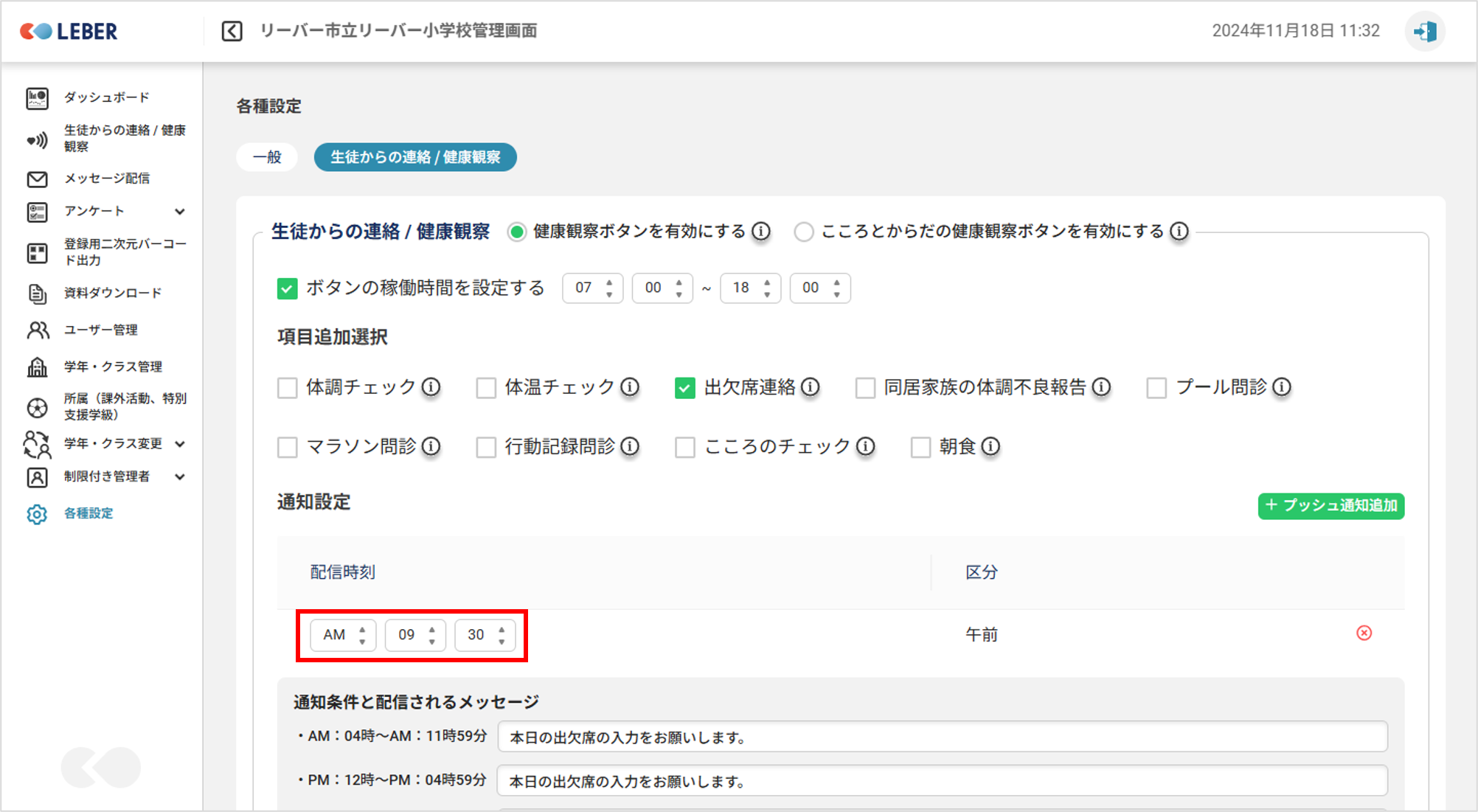Open the メッセージ配信 envelope icon
The image size is (1478, 812).
[37, 179]
